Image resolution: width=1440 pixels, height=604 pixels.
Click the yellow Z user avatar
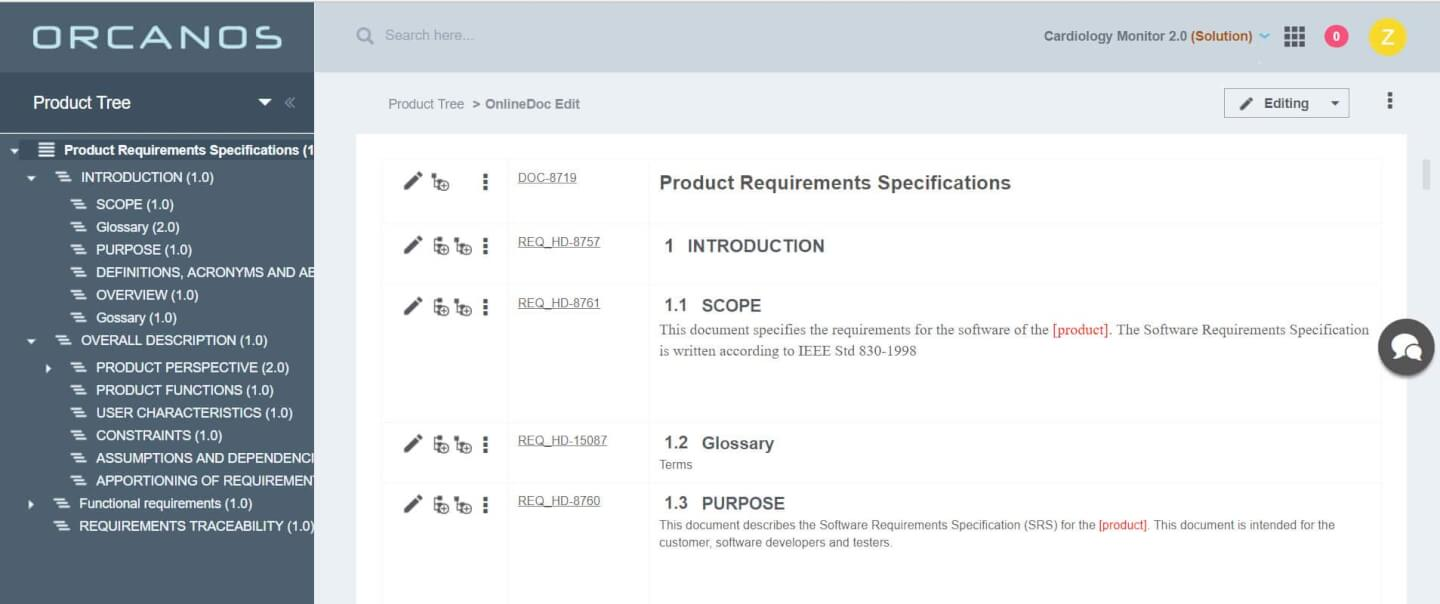(1387, 36)
